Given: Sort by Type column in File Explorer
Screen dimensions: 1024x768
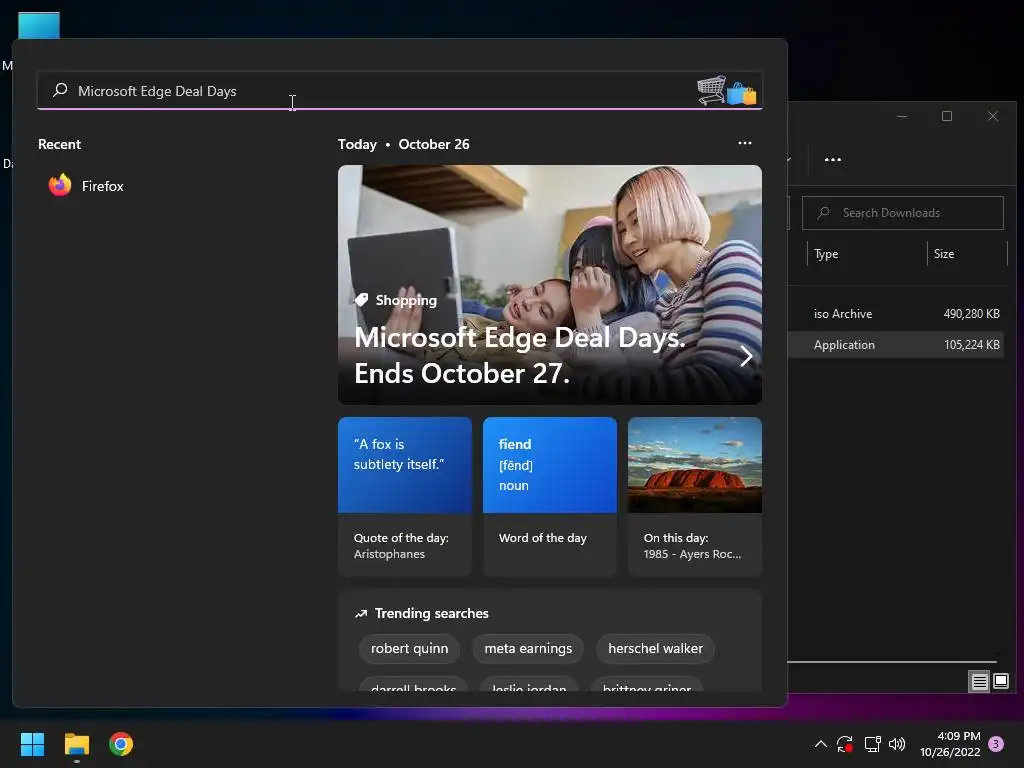Looking at the screenshot, I should click(x=825, y=254).
